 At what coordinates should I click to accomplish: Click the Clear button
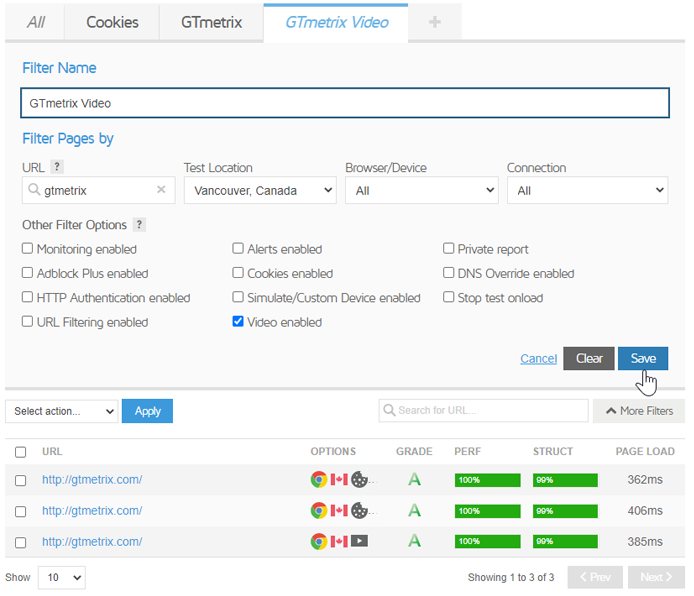[589, 358]
